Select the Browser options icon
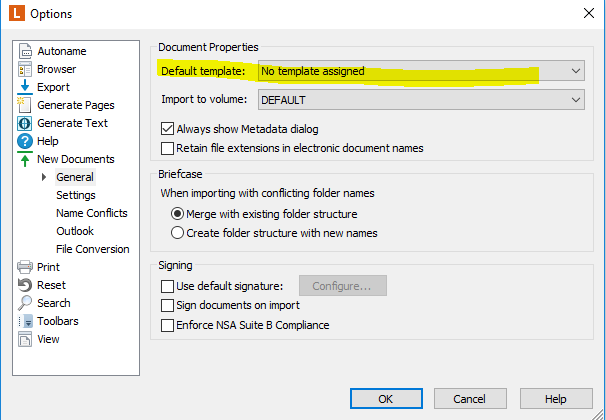606x420 pixels. (x=25, y=70)
